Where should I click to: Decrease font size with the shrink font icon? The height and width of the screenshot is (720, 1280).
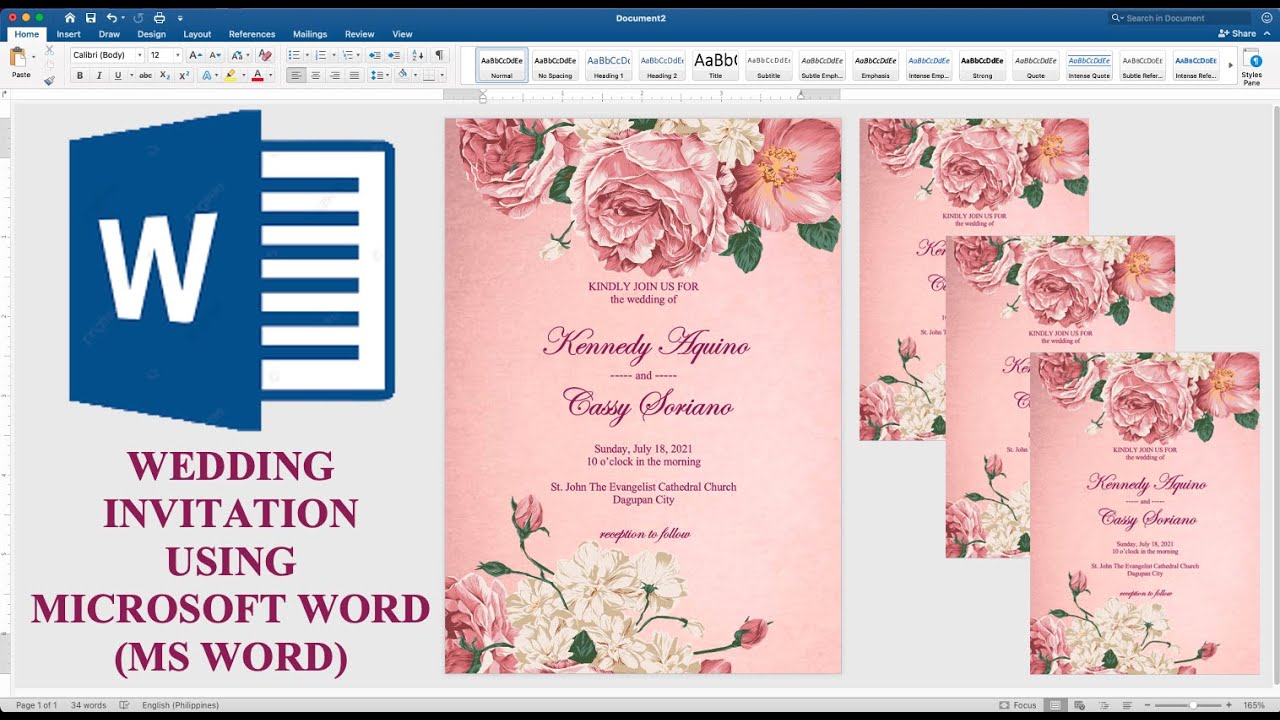[x=215, y=55]
